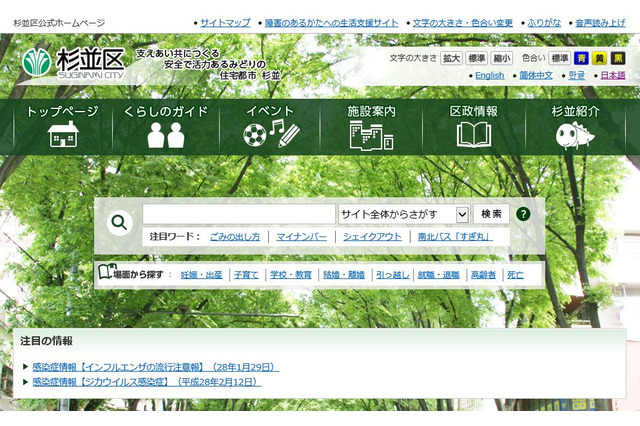
Task: Open 障害のあるかたへの生活支援サイト link
Action: tap(331, 23)
